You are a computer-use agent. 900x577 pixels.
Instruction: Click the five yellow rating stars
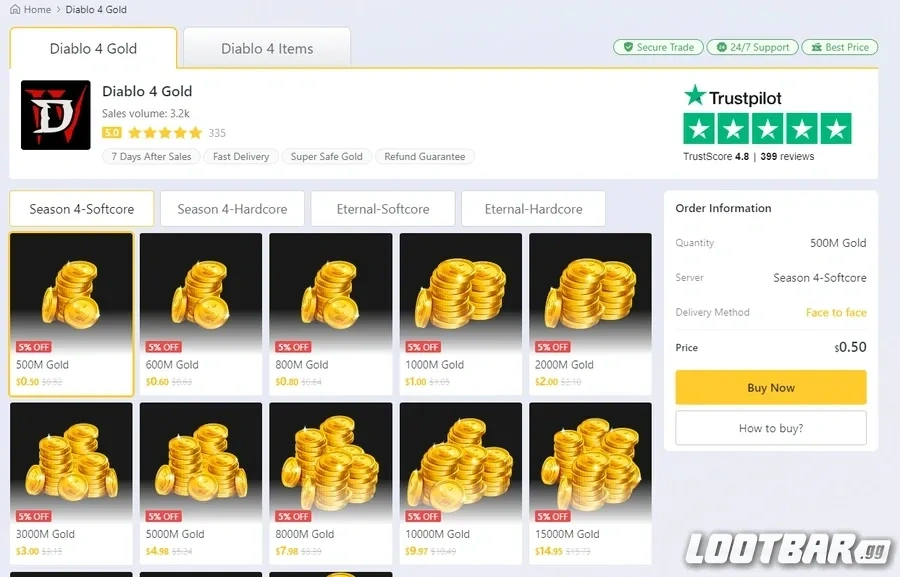(165, 133)
